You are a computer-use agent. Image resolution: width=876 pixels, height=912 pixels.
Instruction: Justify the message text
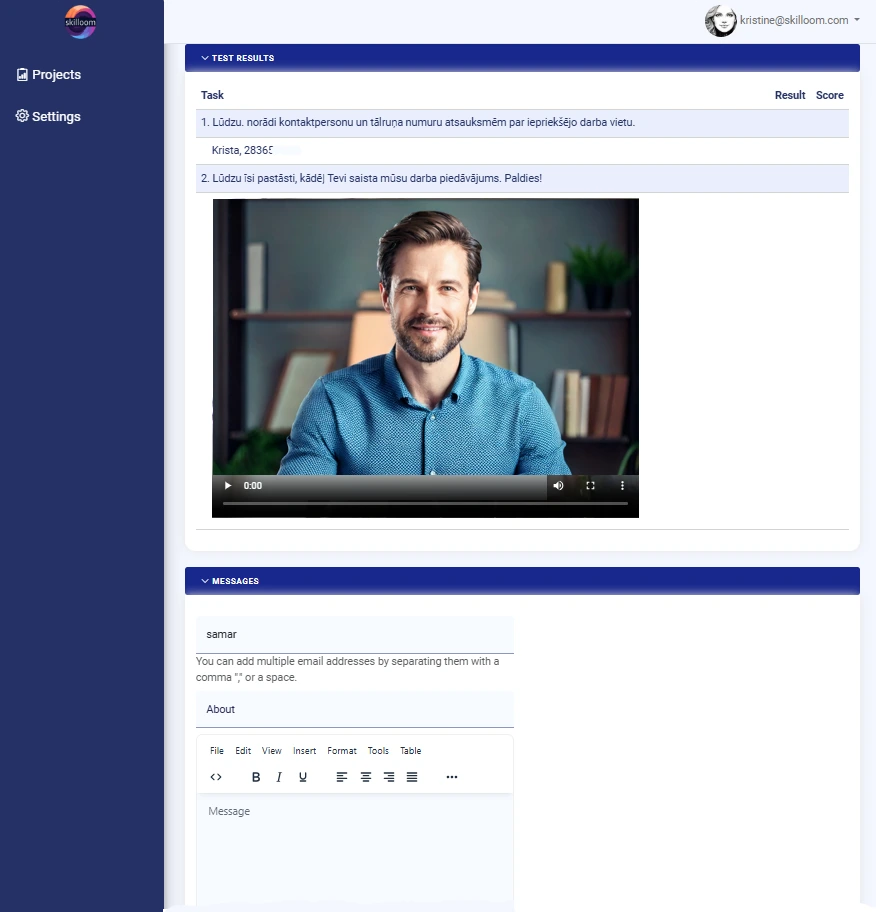pyautogui.click(x=412, y=777)
